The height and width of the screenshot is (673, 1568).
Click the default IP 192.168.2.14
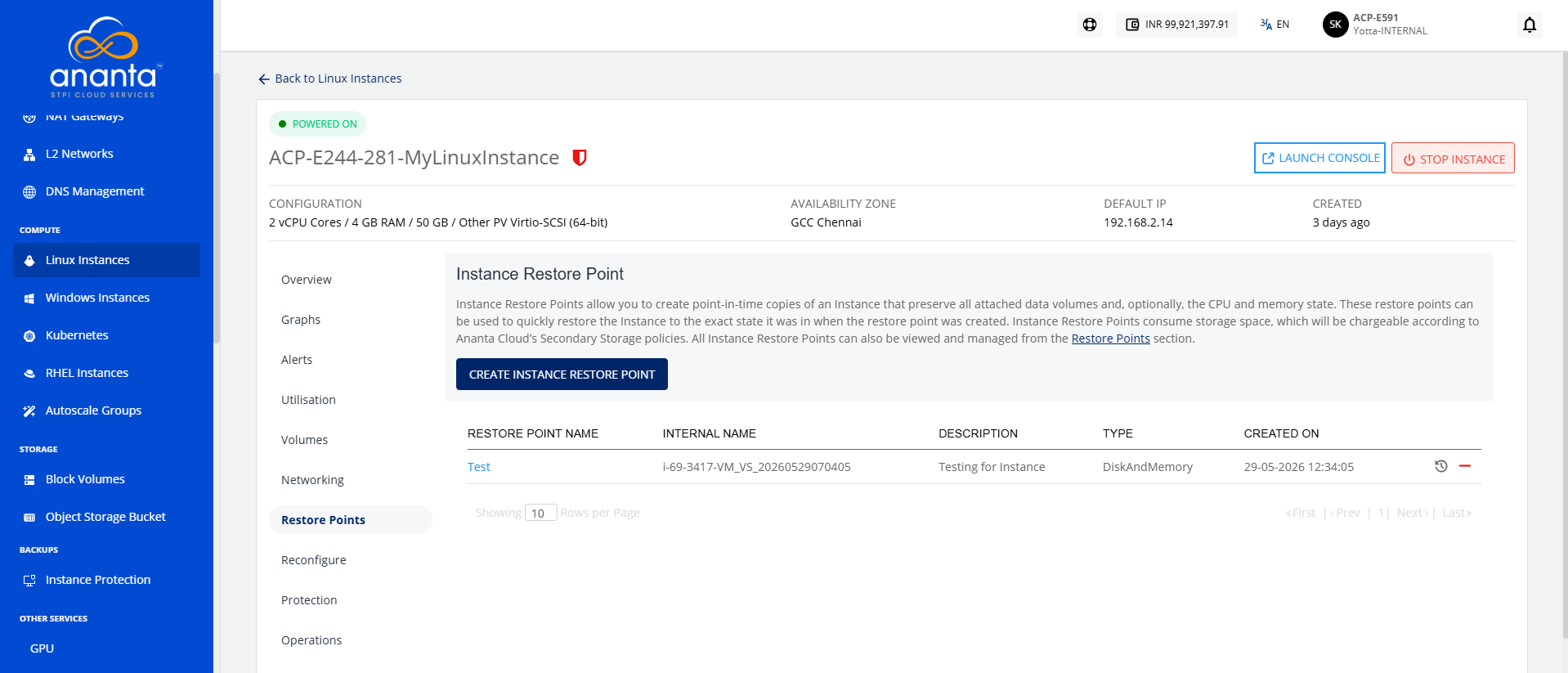pyautogui.click(x=1138, y=222)
